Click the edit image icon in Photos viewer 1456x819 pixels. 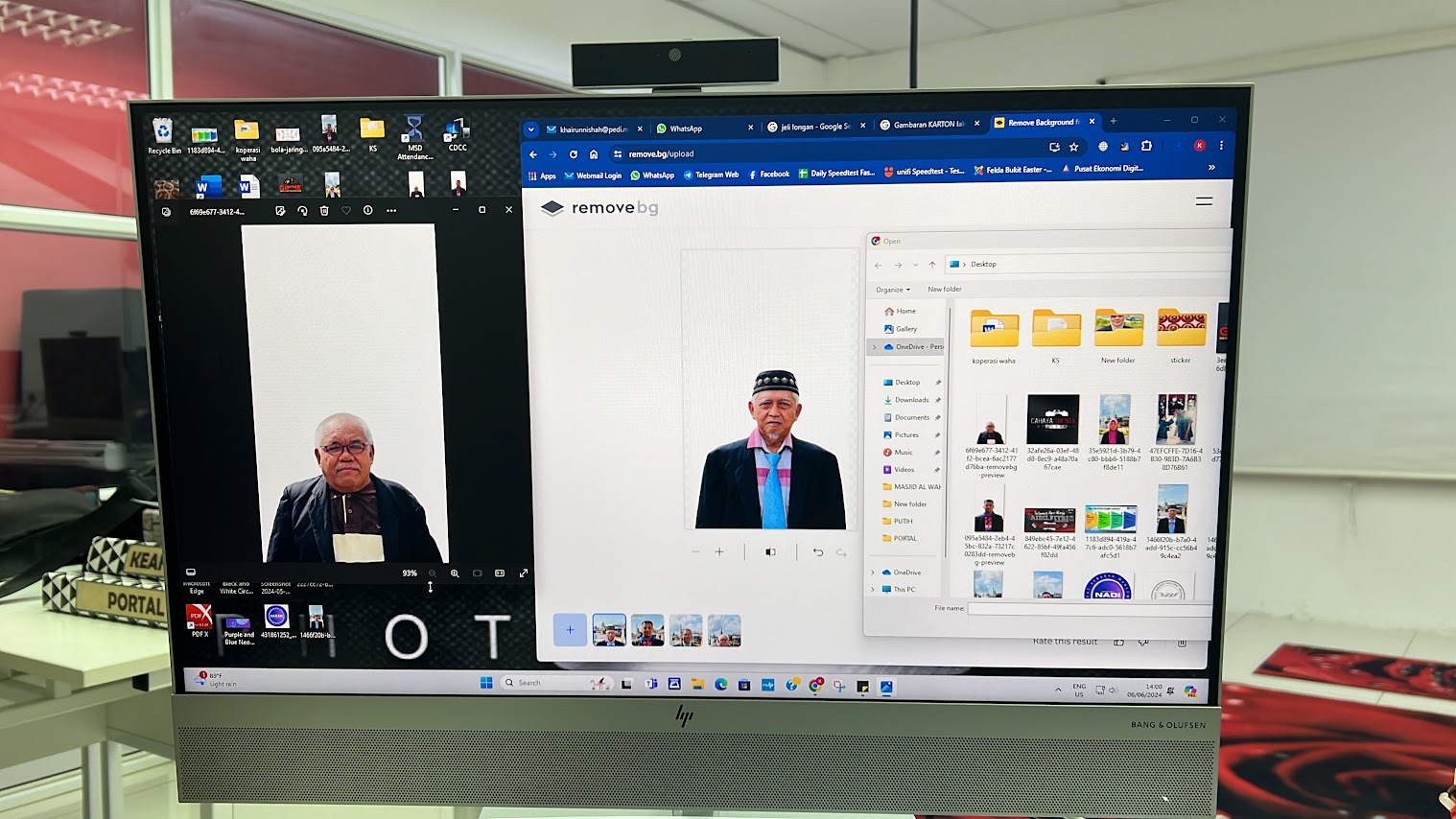(x=280, y=211)
